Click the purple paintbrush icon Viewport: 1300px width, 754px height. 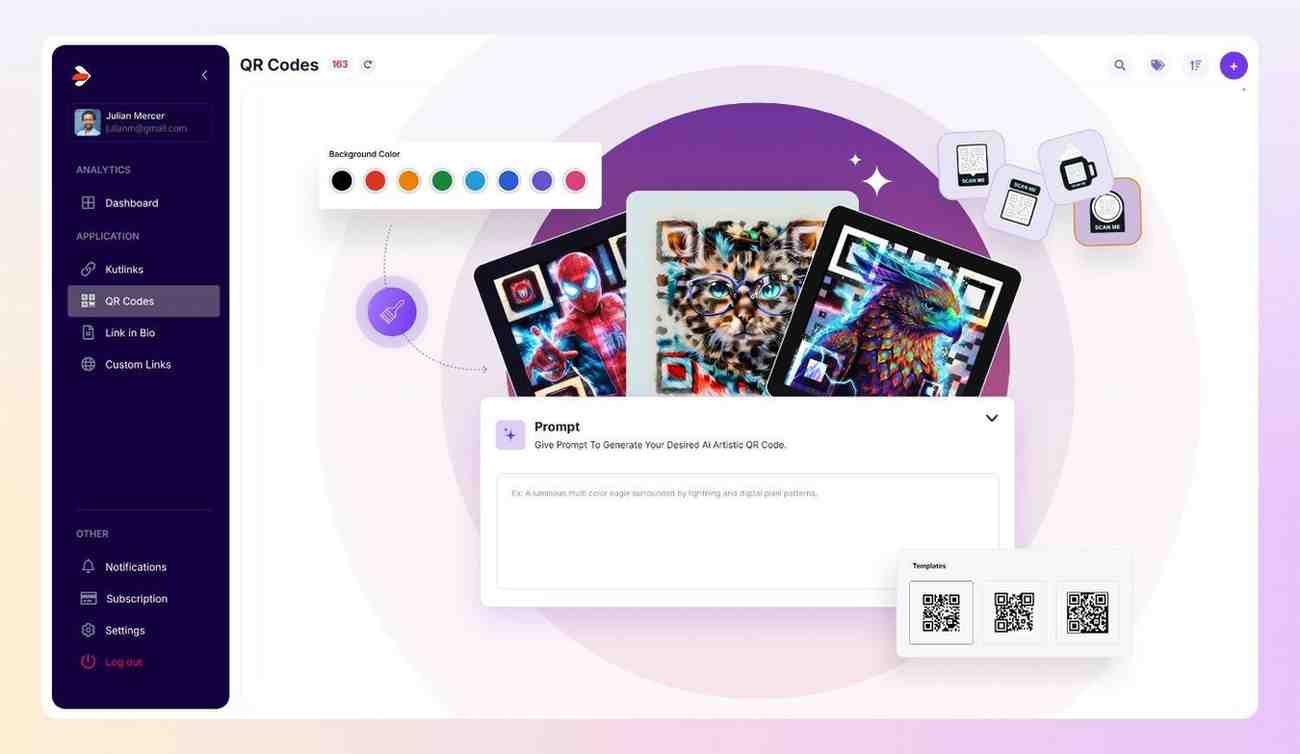point(392,311)
